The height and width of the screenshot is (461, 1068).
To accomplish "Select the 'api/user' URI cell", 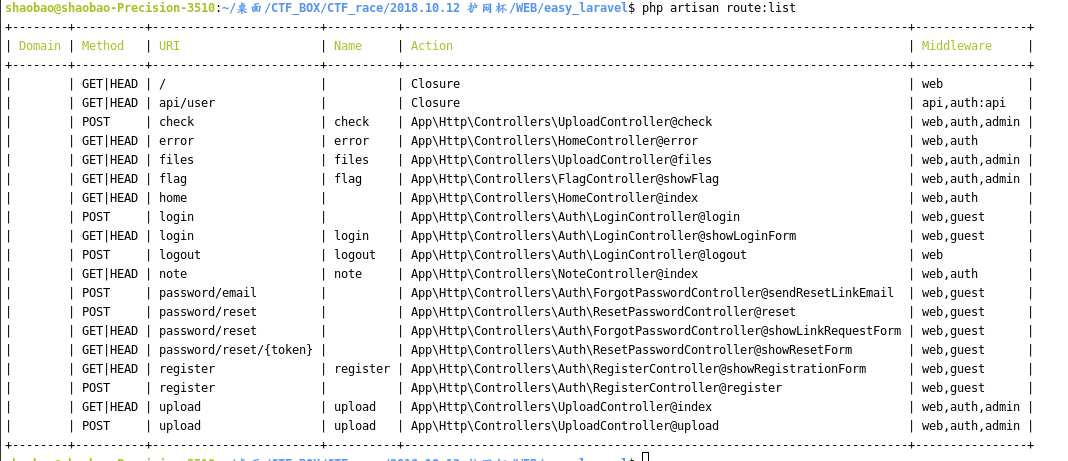I will (x=187, y=103).
